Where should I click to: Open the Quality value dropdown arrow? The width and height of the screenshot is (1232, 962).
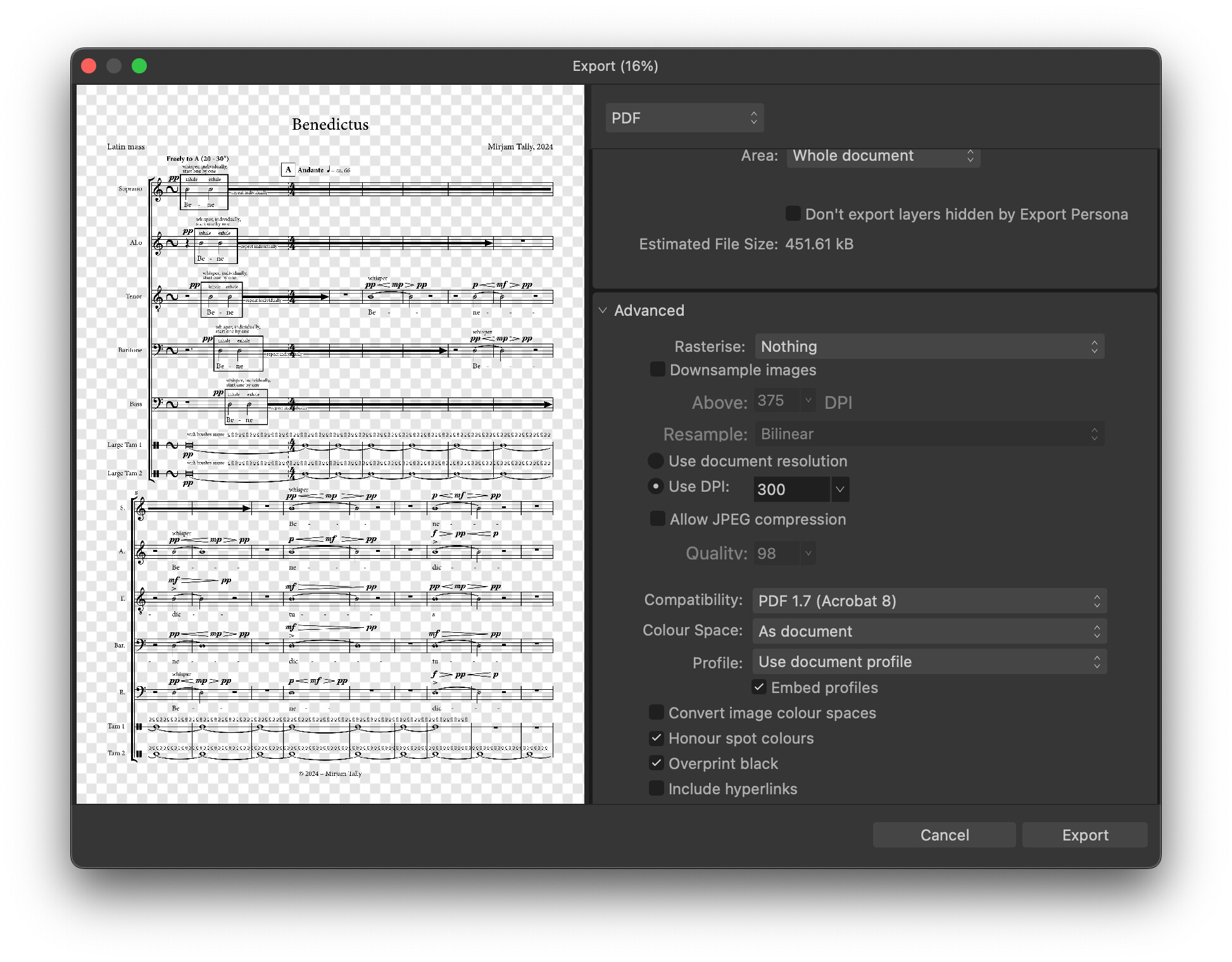pyautogui.click(x=808, y=554)
